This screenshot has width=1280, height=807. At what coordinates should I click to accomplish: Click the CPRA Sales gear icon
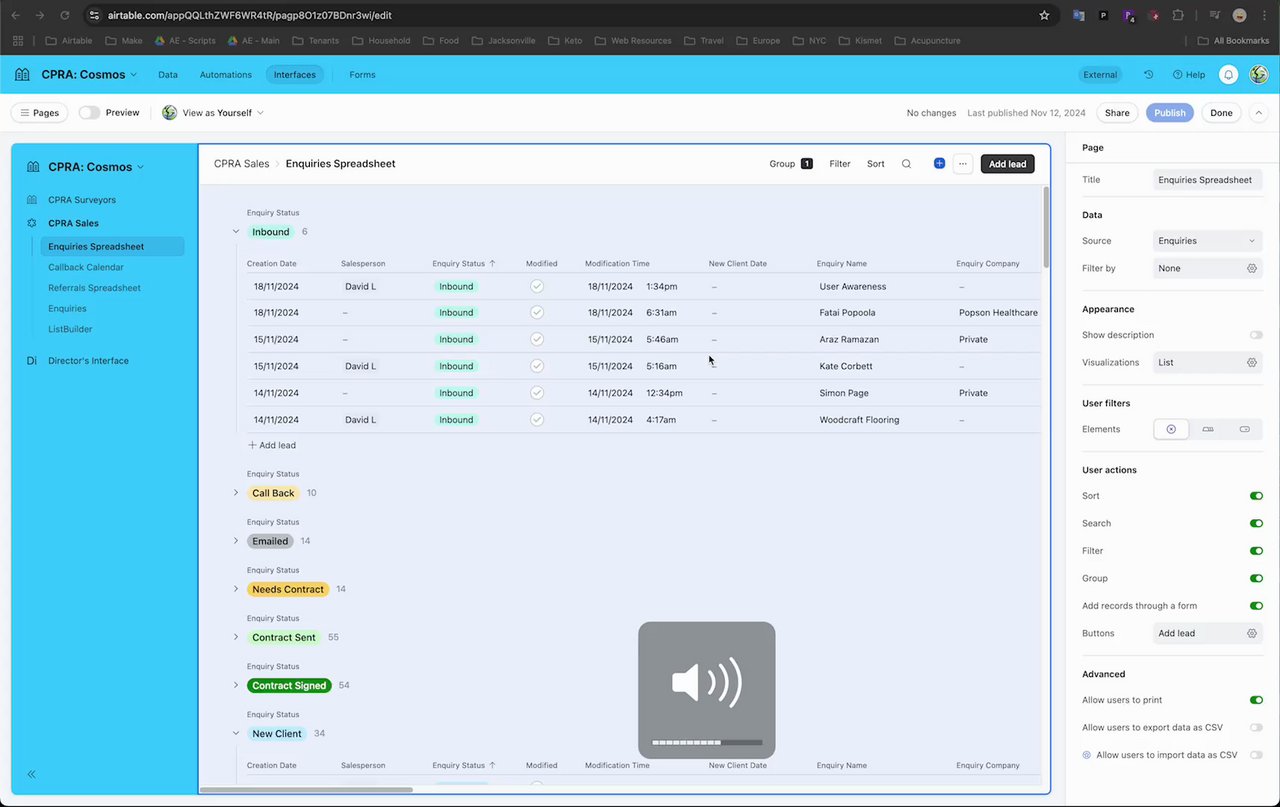click(x=32, y=223)
